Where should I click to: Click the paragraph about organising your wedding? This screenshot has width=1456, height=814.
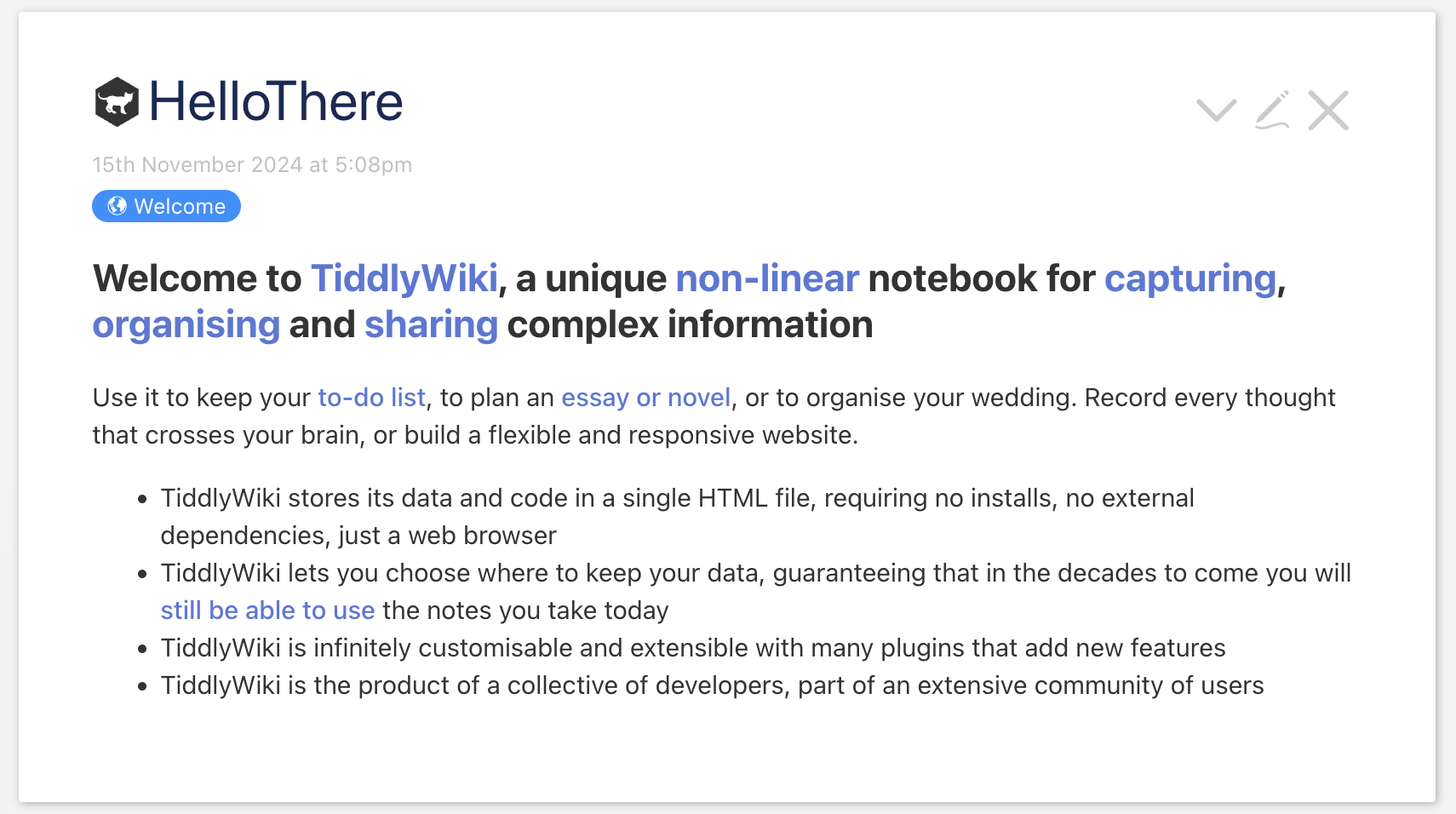pyautogui.click(x=714, y=416)
